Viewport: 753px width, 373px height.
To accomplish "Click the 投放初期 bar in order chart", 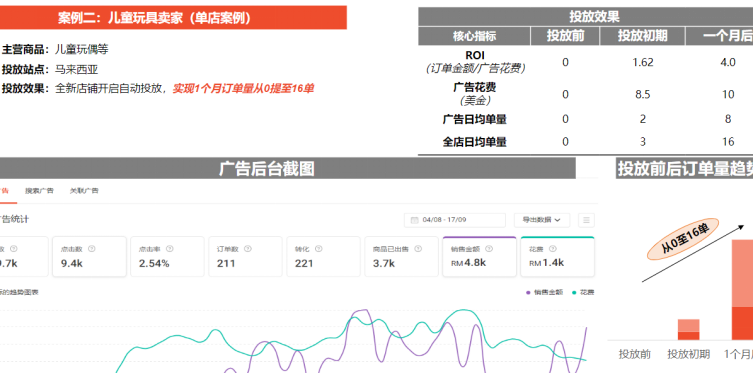I will coord(689,330).
